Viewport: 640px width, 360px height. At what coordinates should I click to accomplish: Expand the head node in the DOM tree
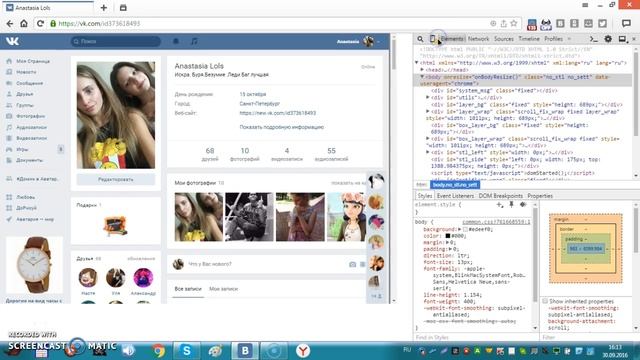tap(422, 70)
